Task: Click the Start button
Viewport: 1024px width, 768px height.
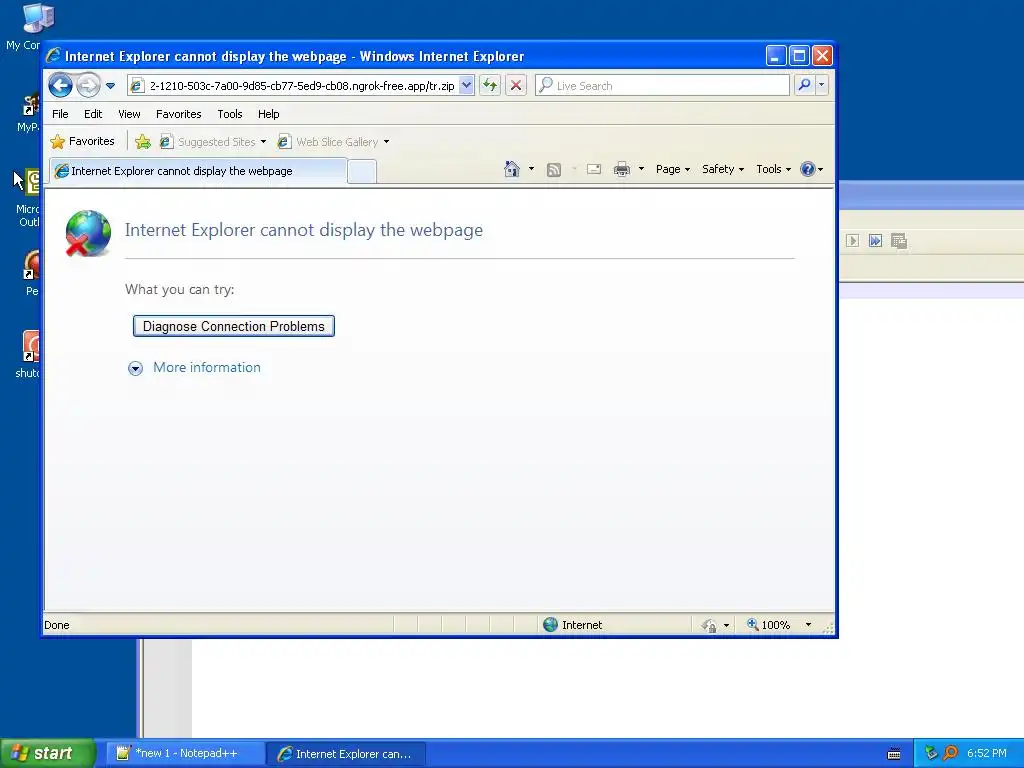Action: (47, 753)
